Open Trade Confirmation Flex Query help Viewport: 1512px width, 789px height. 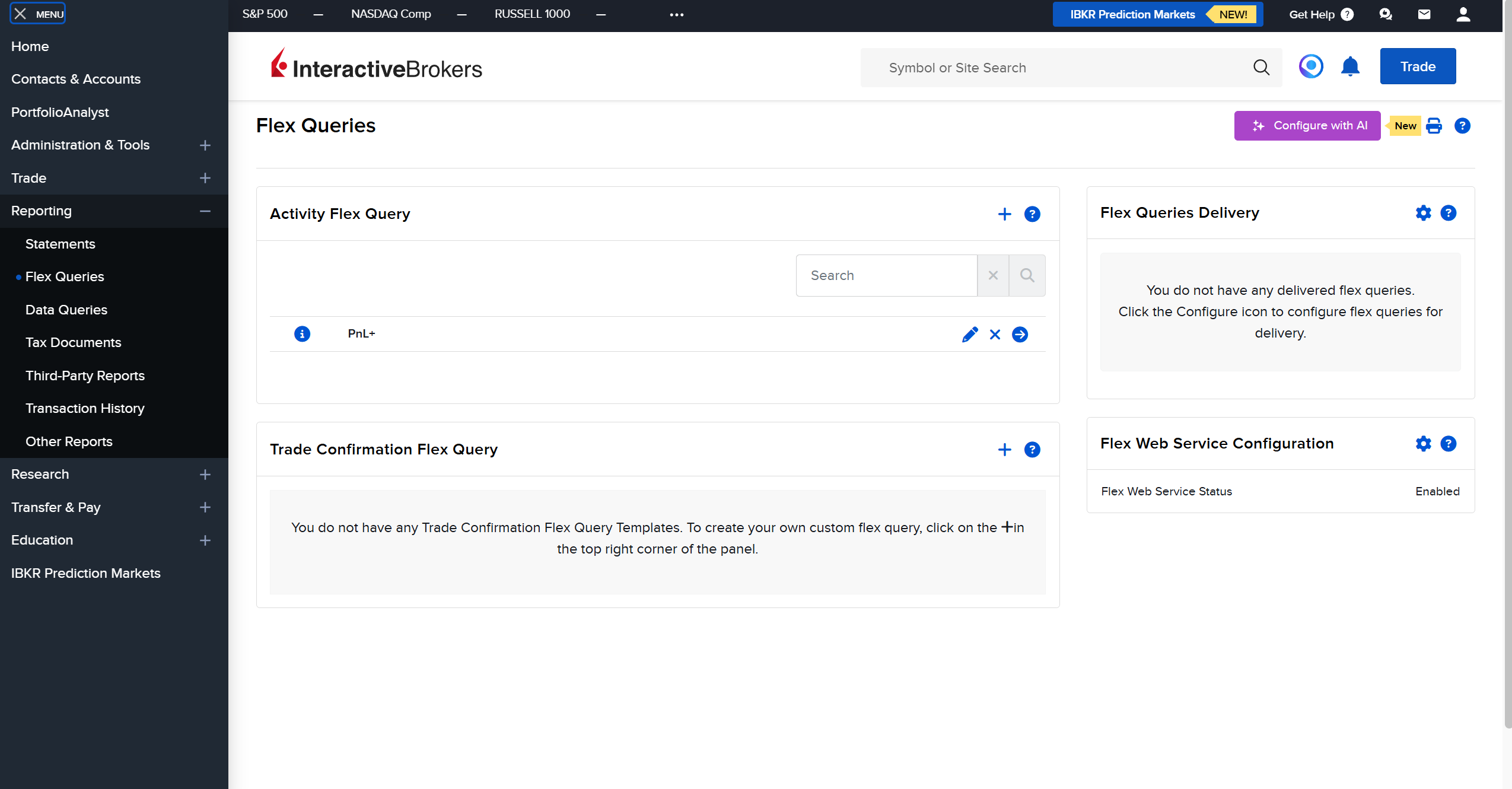coord(1033,450)
